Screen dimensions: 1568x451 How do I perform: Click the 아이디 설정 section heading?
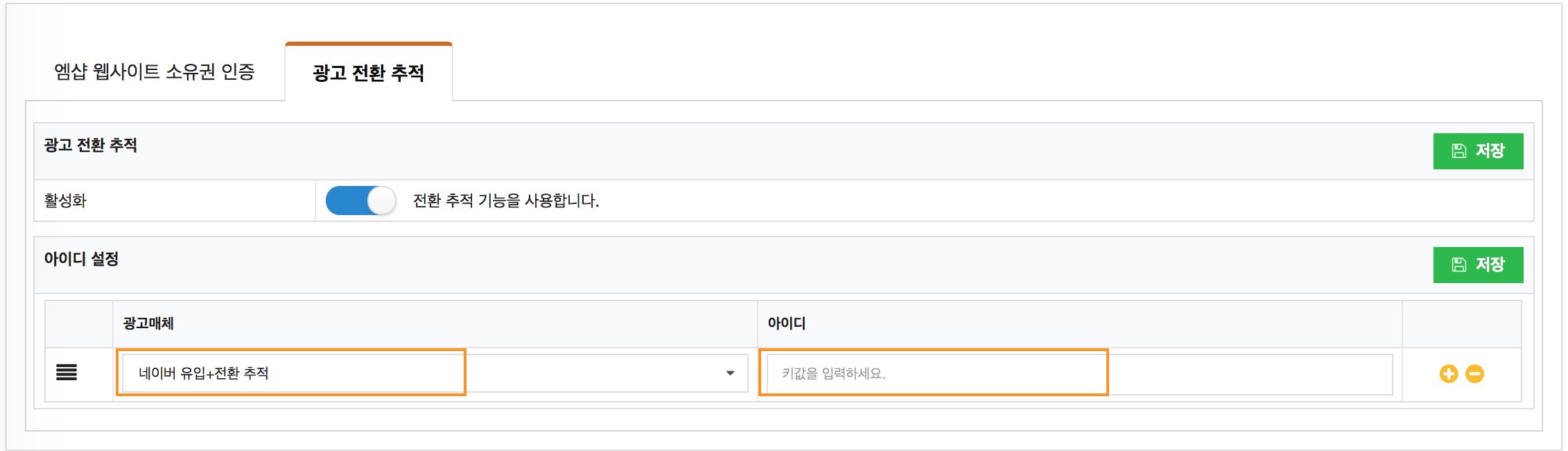pos(81,259)
